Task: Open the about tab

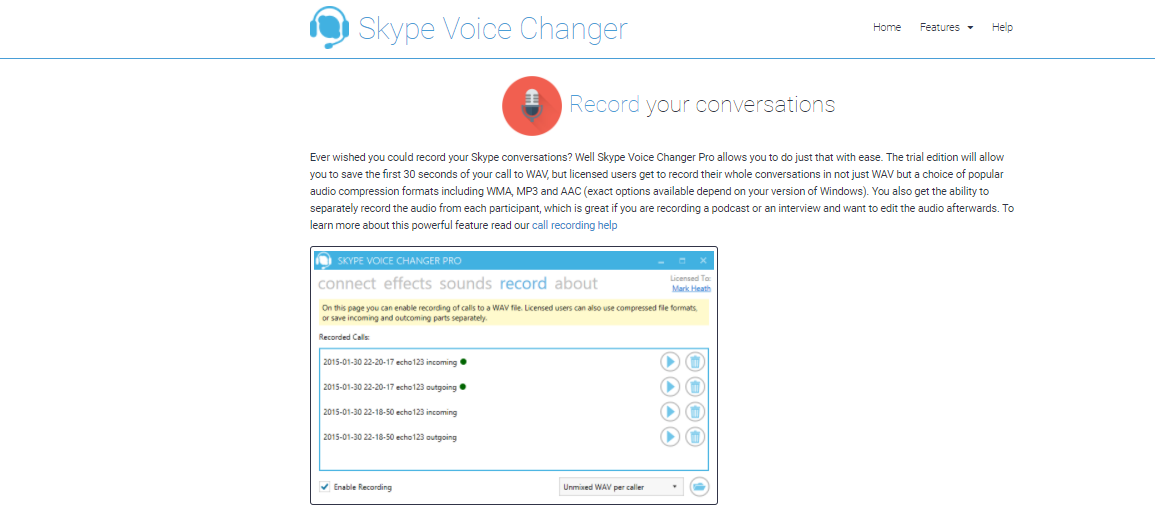Action: coord(576,284)
